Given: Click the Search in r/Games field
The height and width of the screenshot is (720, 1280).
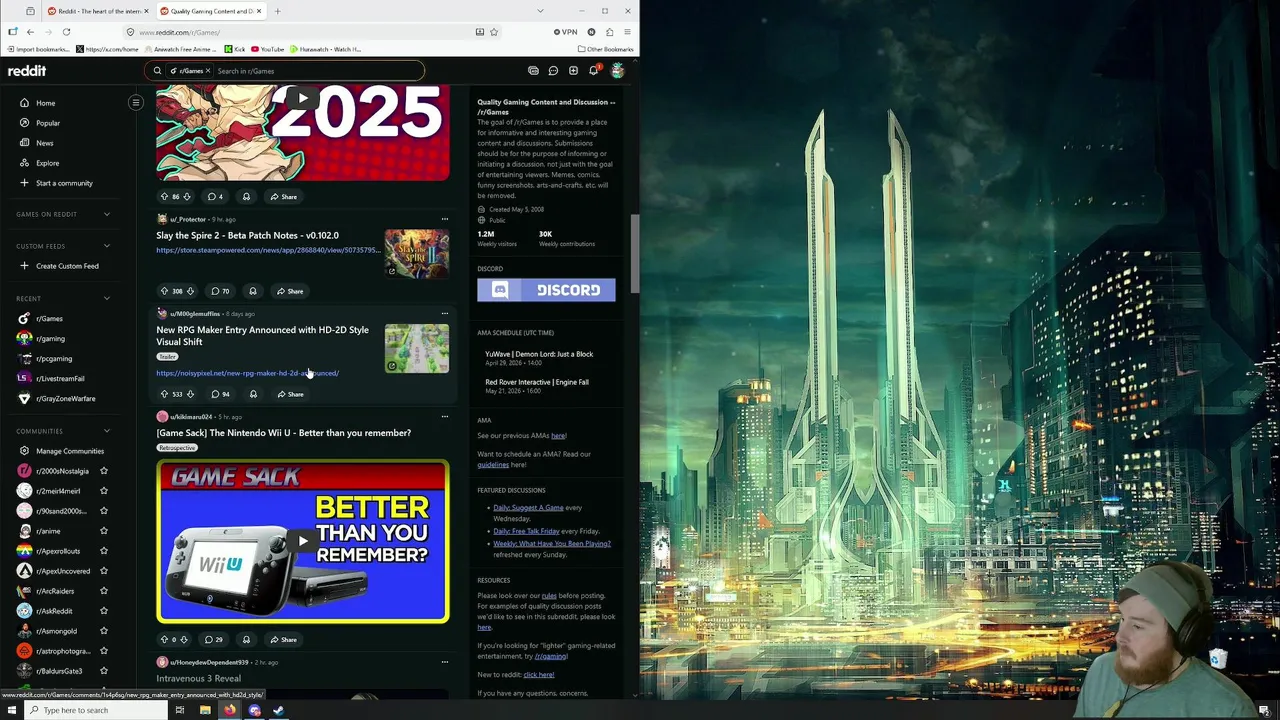Looking at the screenshot, I should click(318, 71).
